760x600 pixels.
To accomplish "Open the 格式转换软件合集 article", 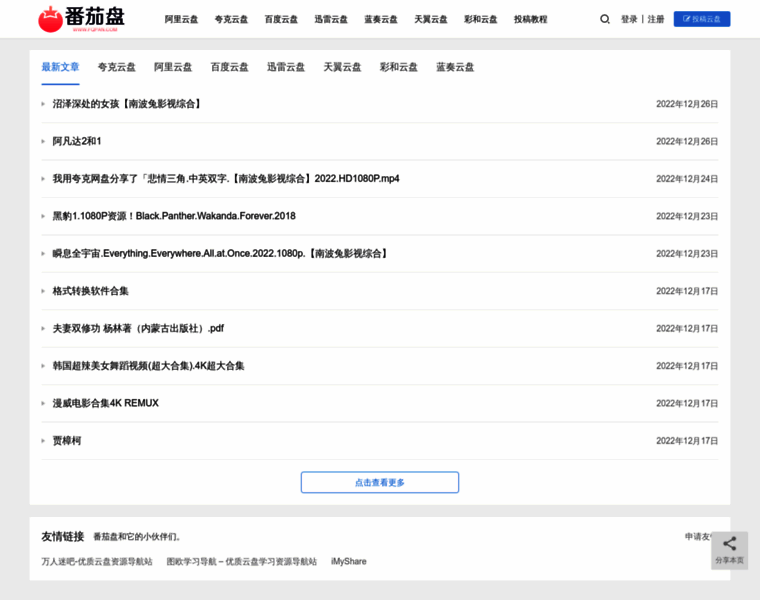I will (x=91, y=291).
